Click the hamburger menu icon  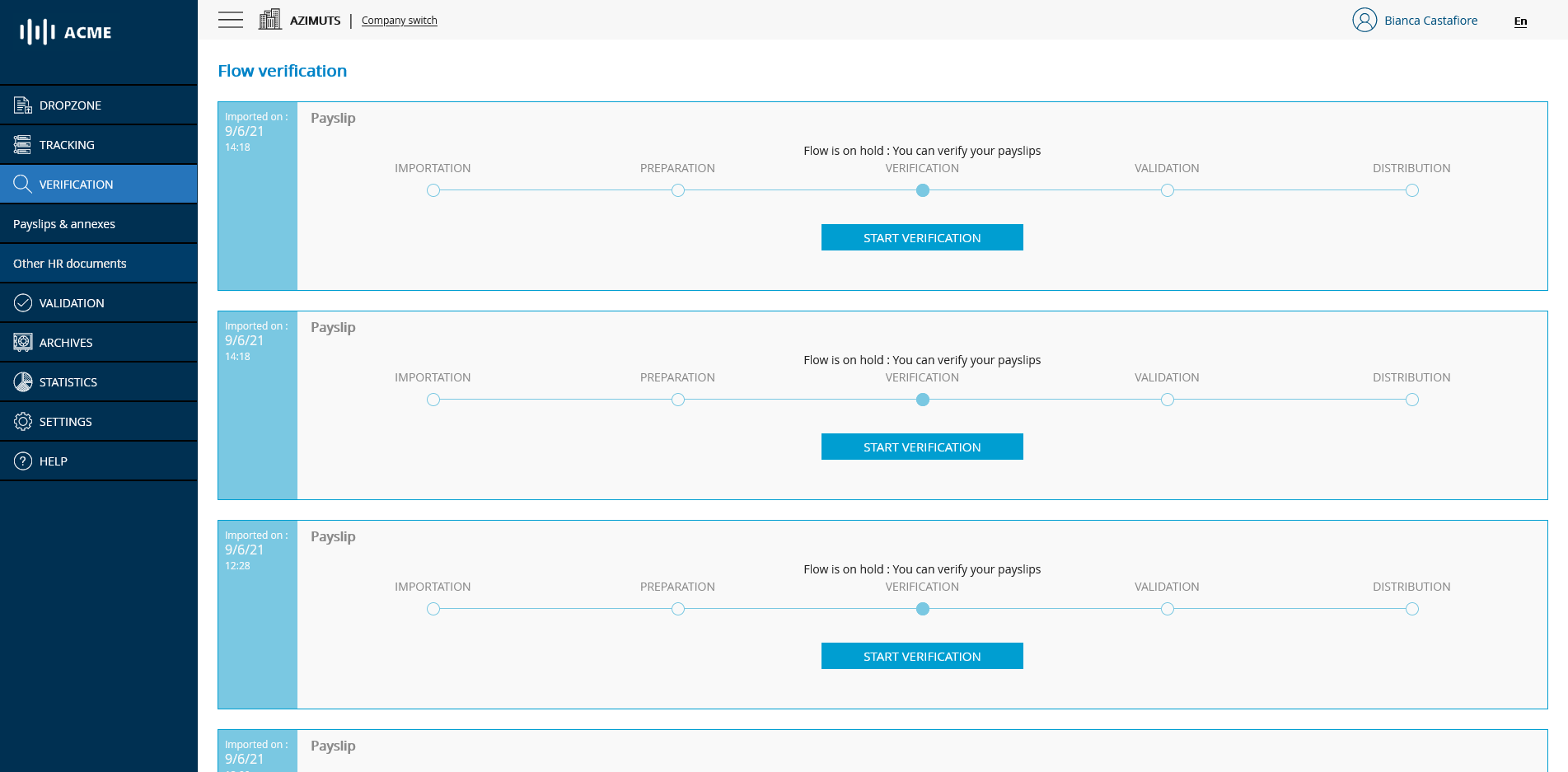231,20
